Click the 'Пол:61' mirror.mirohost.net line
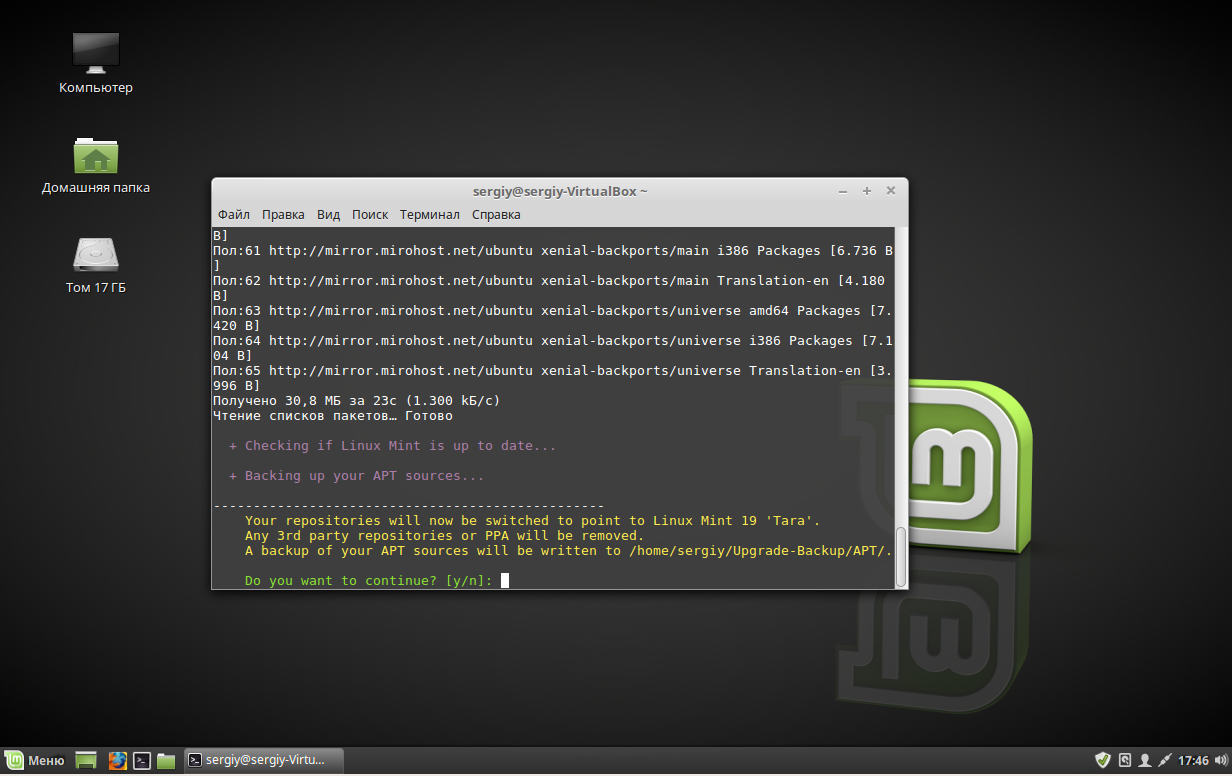Screen dimensions: 1232x776 click(553, 258)
